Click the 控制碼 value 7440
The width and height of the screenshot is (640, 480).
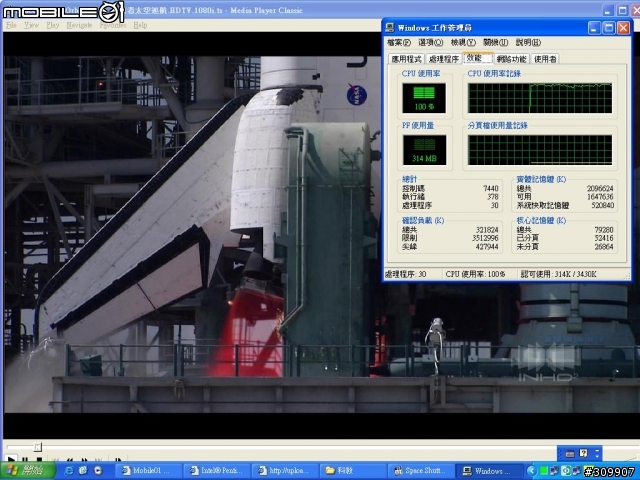[x=491, y=189]
